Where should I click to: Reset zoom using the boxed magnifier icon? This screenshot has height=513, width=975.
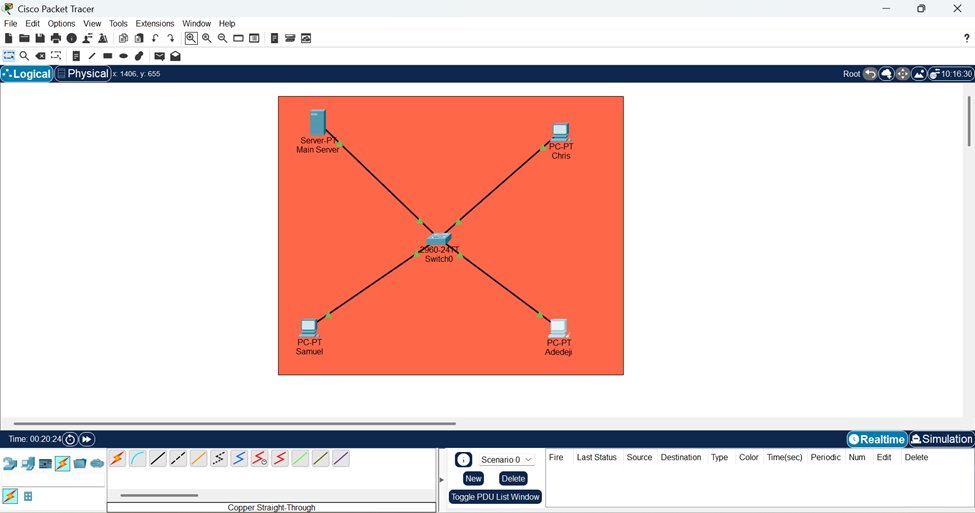pos(191,39)
